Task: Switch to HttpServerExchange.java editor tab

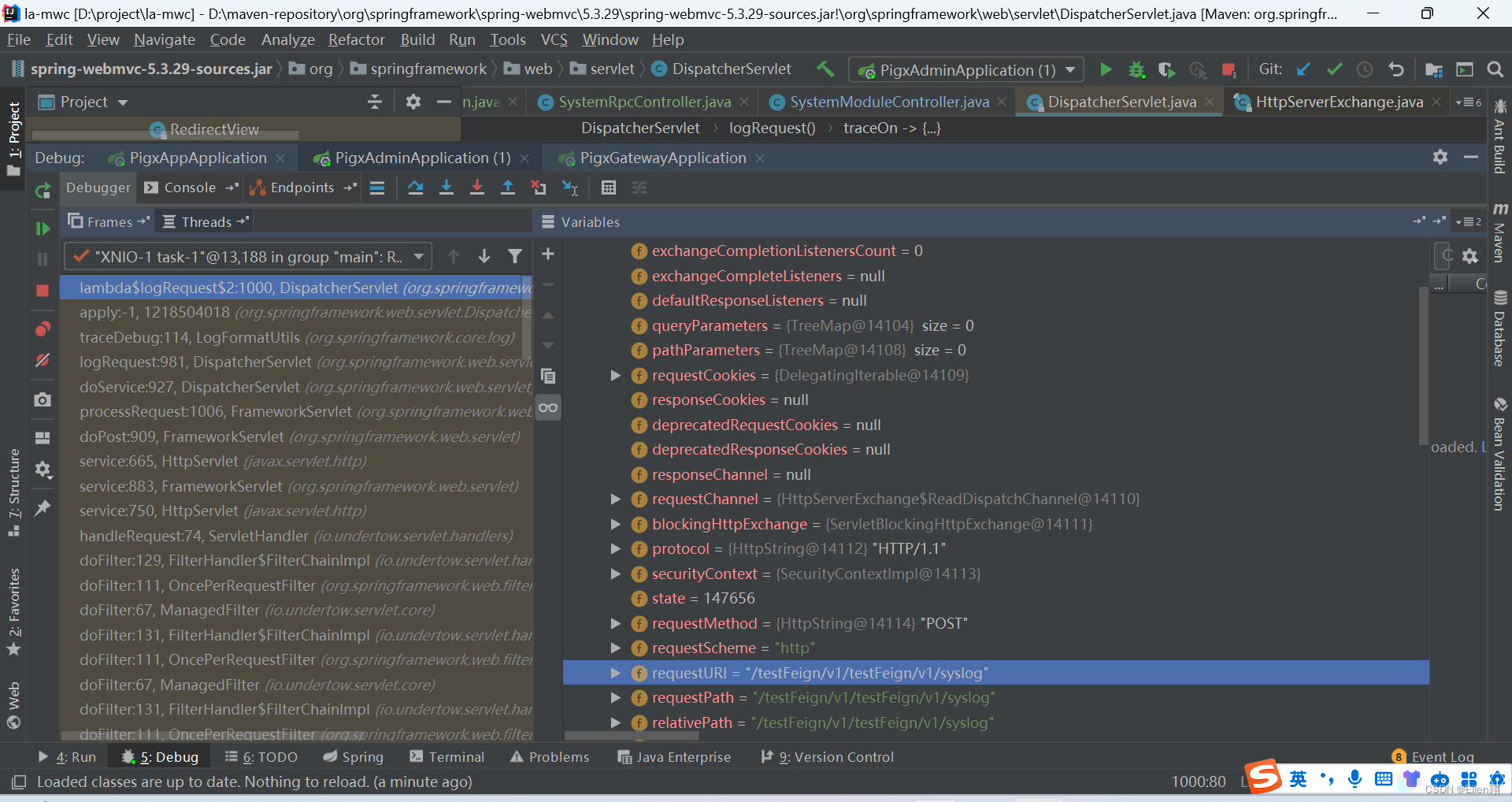Action: pyautogui.click(x=1339, y=102)
